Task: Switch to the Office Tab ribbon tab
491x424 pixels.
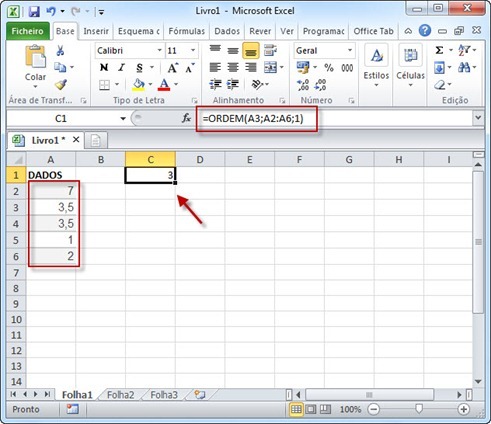Action: point(373,31)
